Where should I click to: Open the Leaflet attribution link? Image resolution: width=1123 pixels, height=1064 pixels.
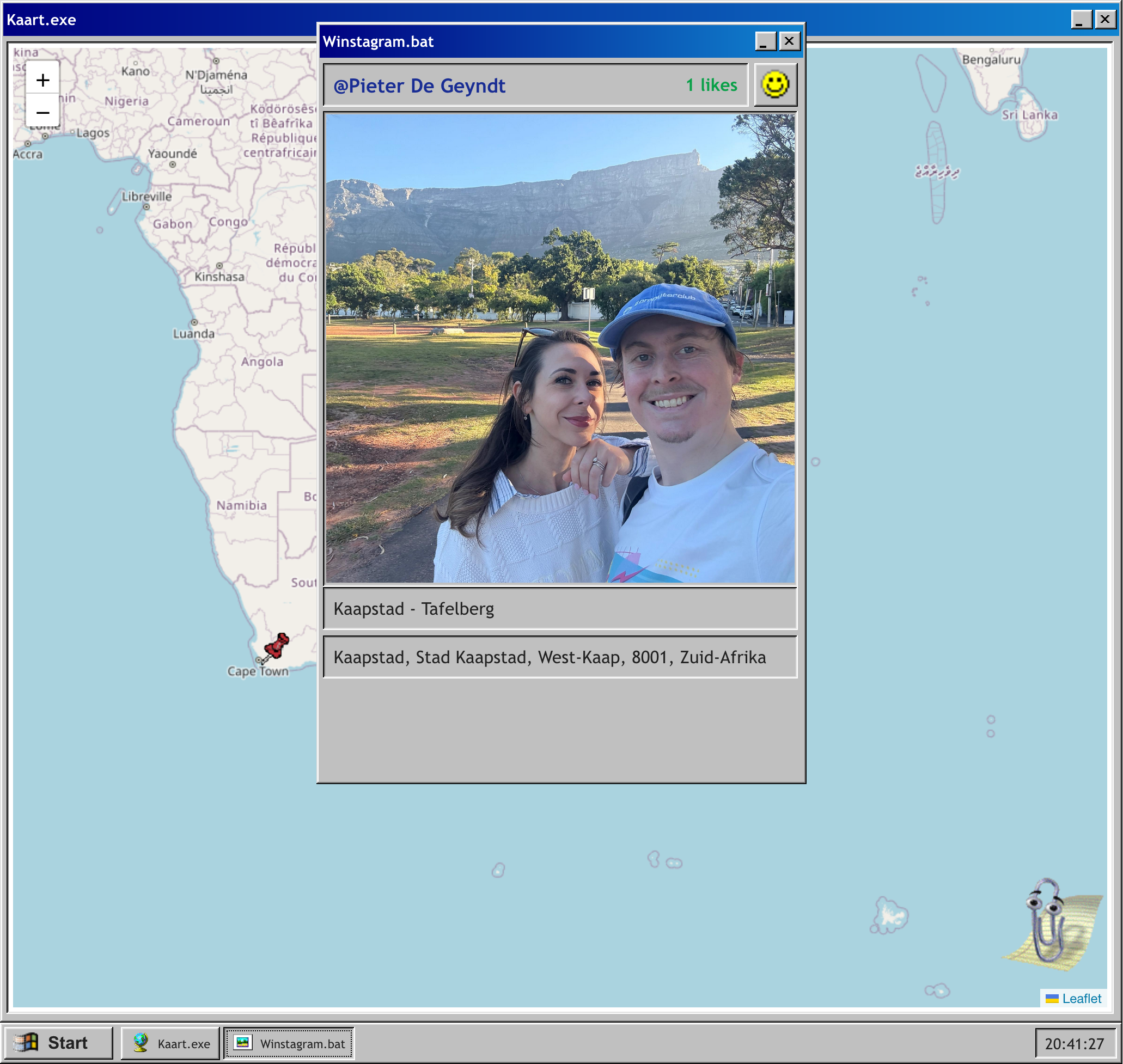(x=1081, y=998)
